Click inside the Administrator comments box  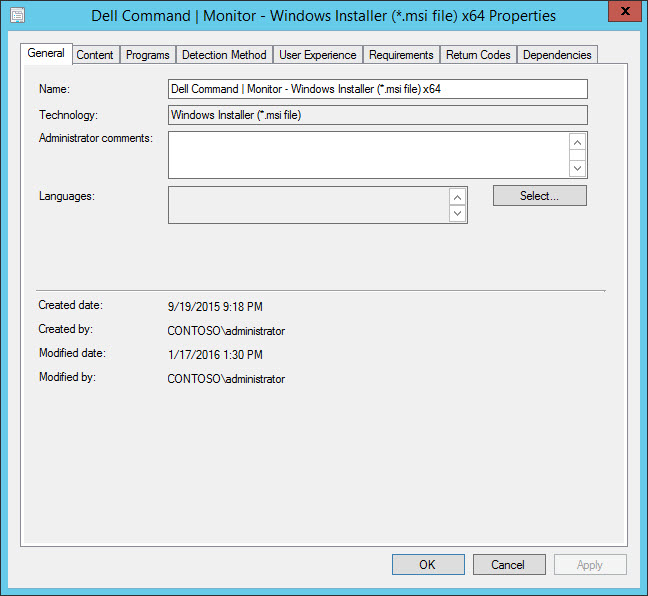click(x=367, y=155)
